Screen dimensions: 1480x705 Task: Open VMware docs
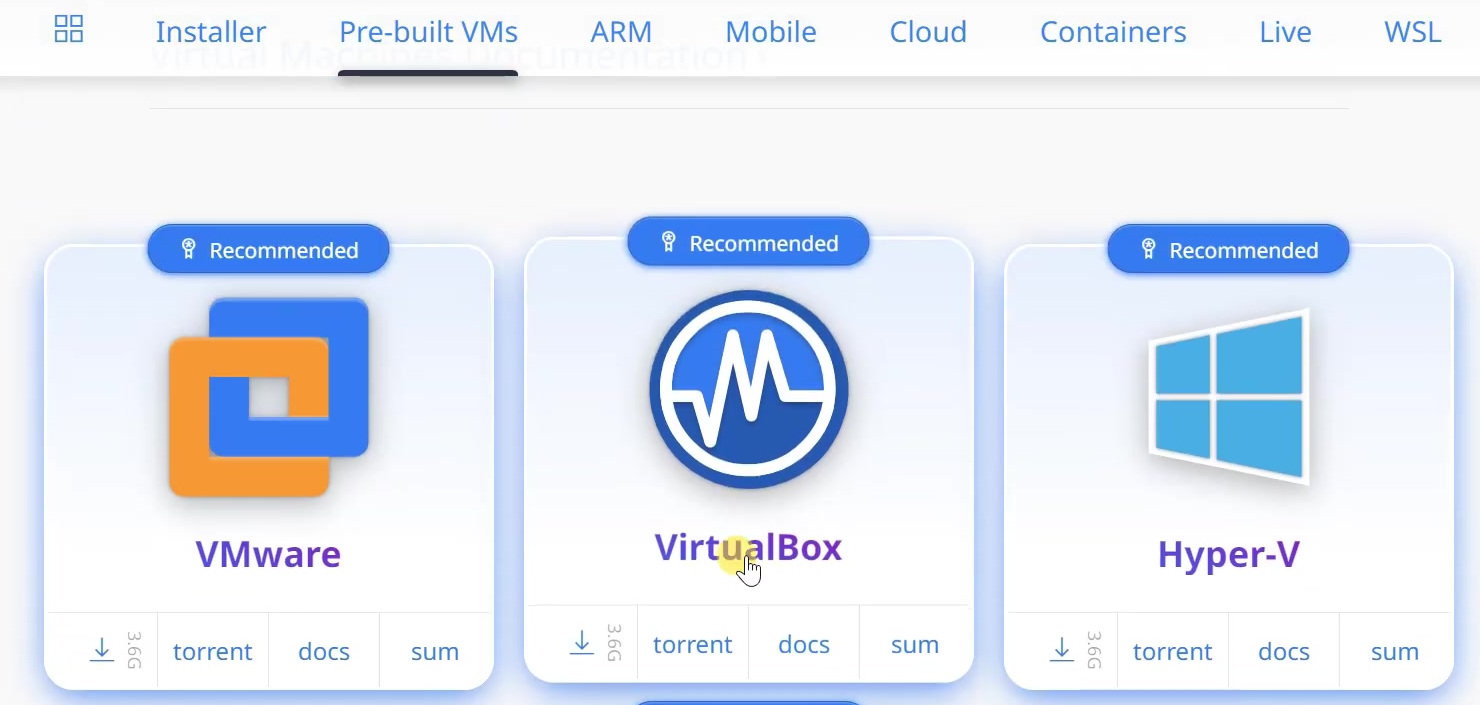(324, 652)
